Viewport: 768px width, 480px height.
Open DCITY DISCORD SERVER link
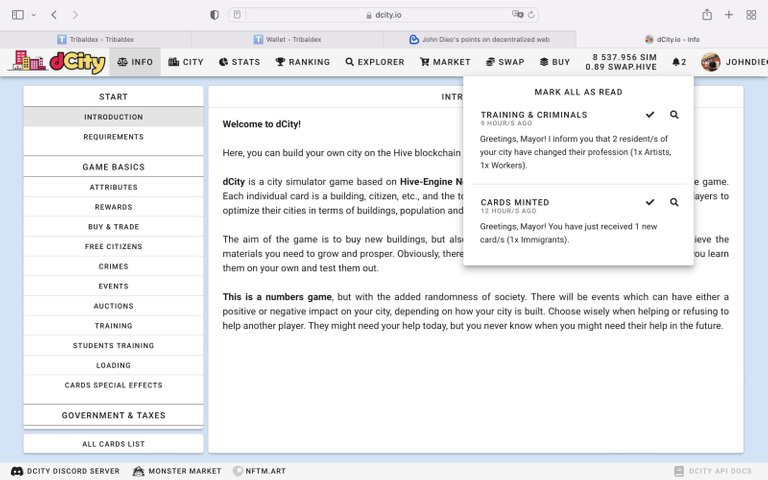65,471
